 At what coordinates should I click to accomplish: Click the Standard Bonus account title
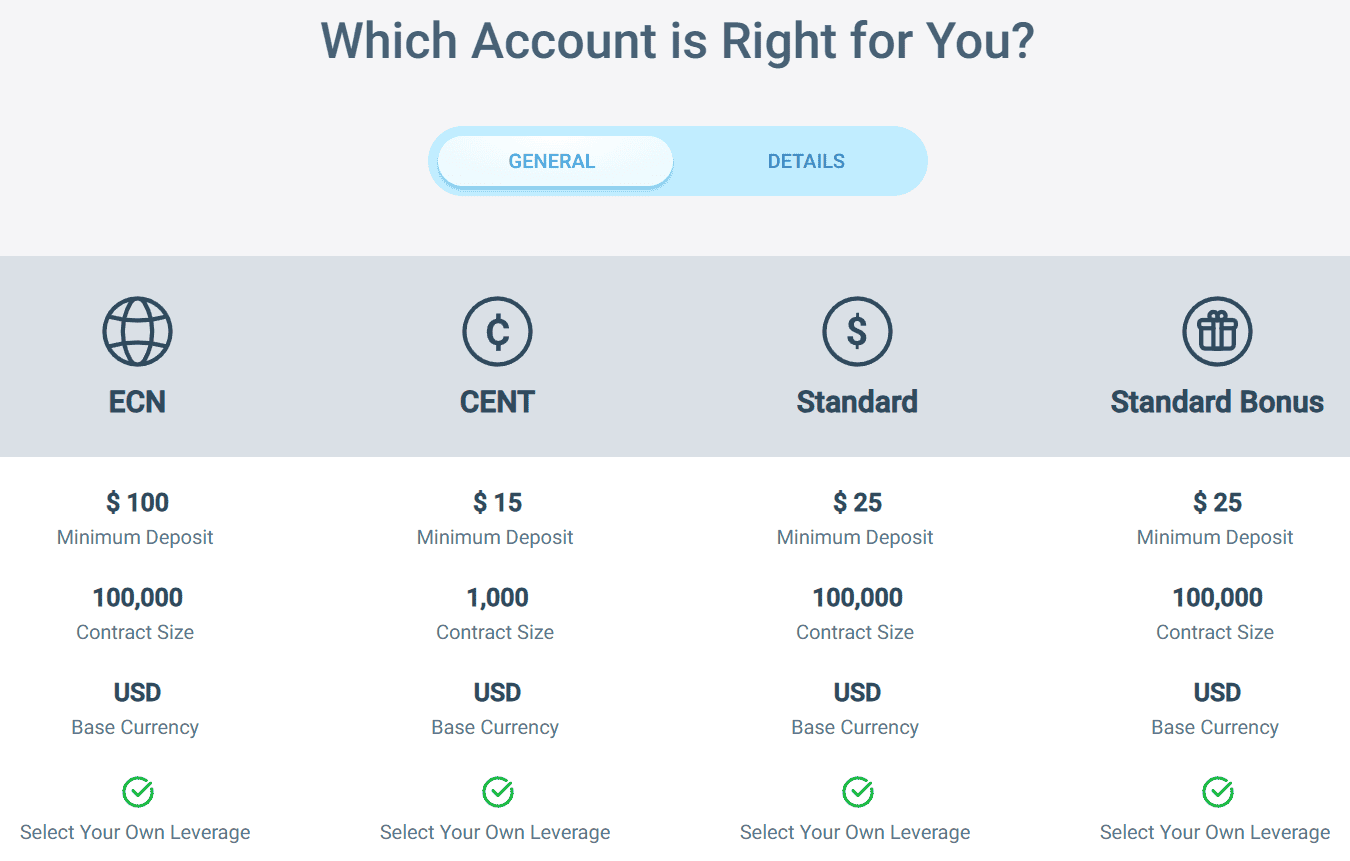(1216, 402)
